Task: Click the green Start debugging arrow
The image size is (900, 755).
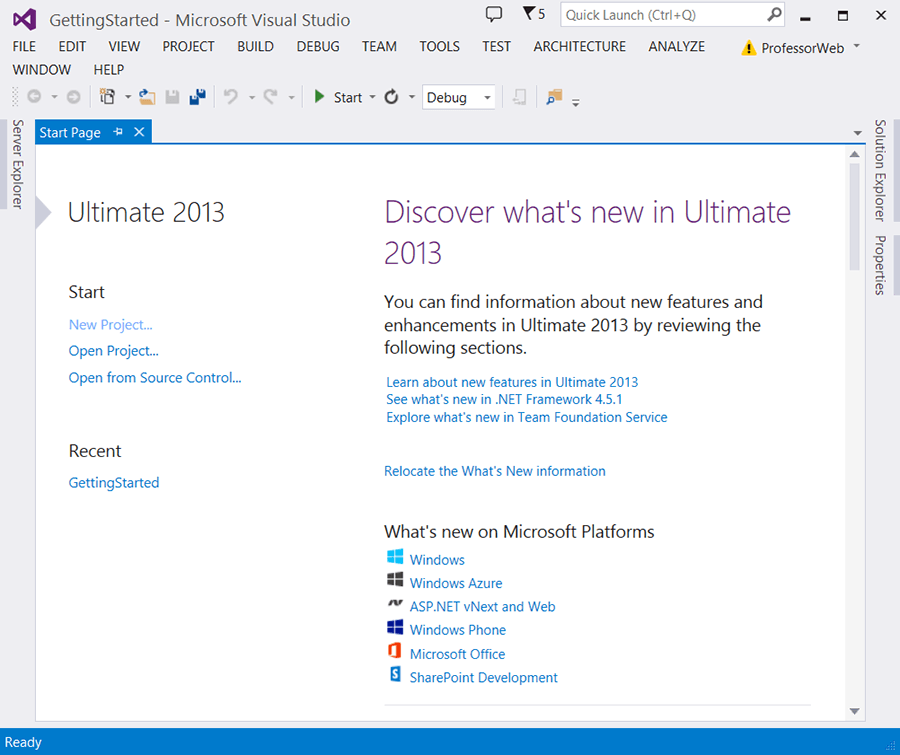Action: [320, 96]
